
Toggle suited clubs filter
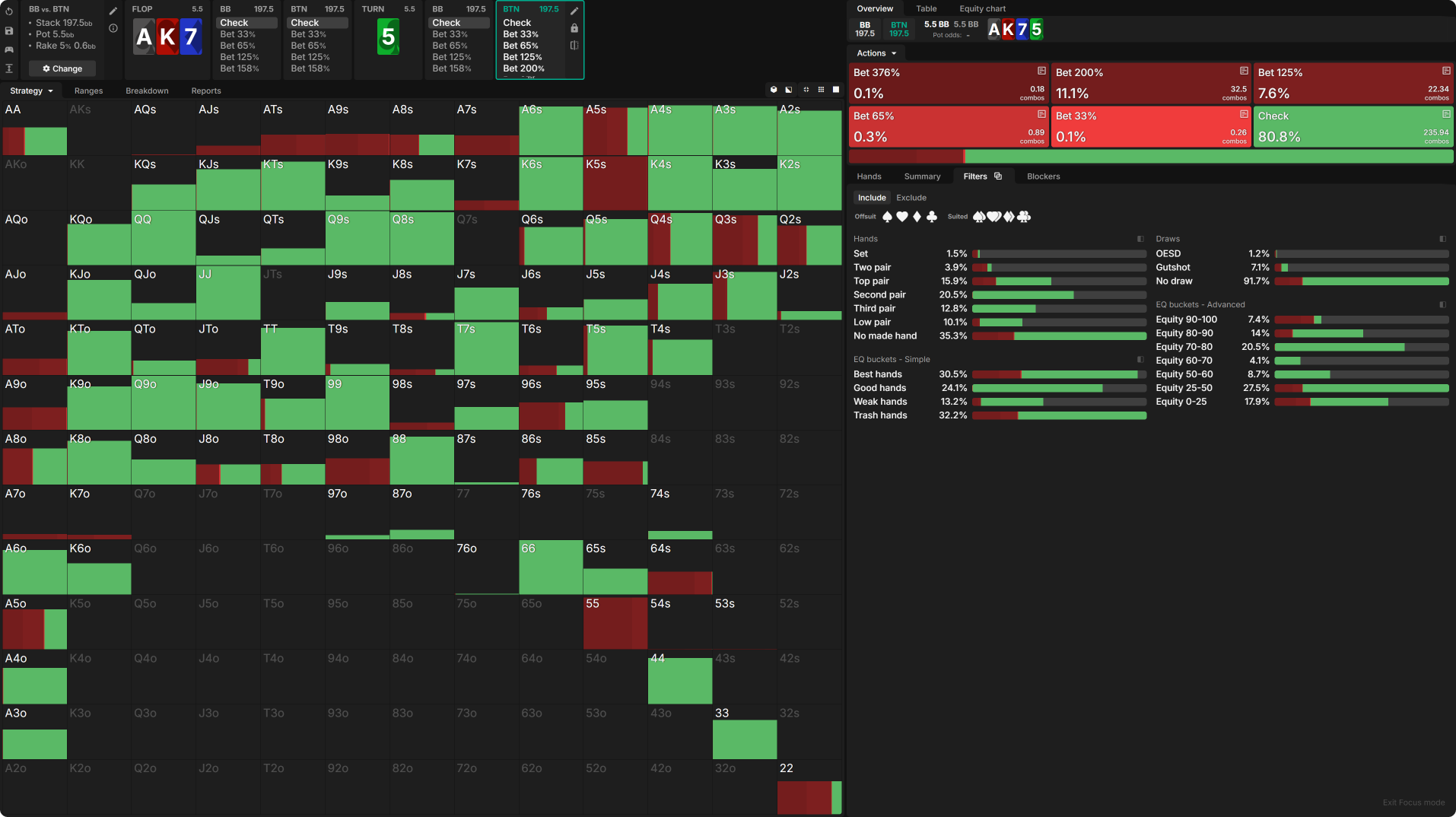[x=1024, y=217]
